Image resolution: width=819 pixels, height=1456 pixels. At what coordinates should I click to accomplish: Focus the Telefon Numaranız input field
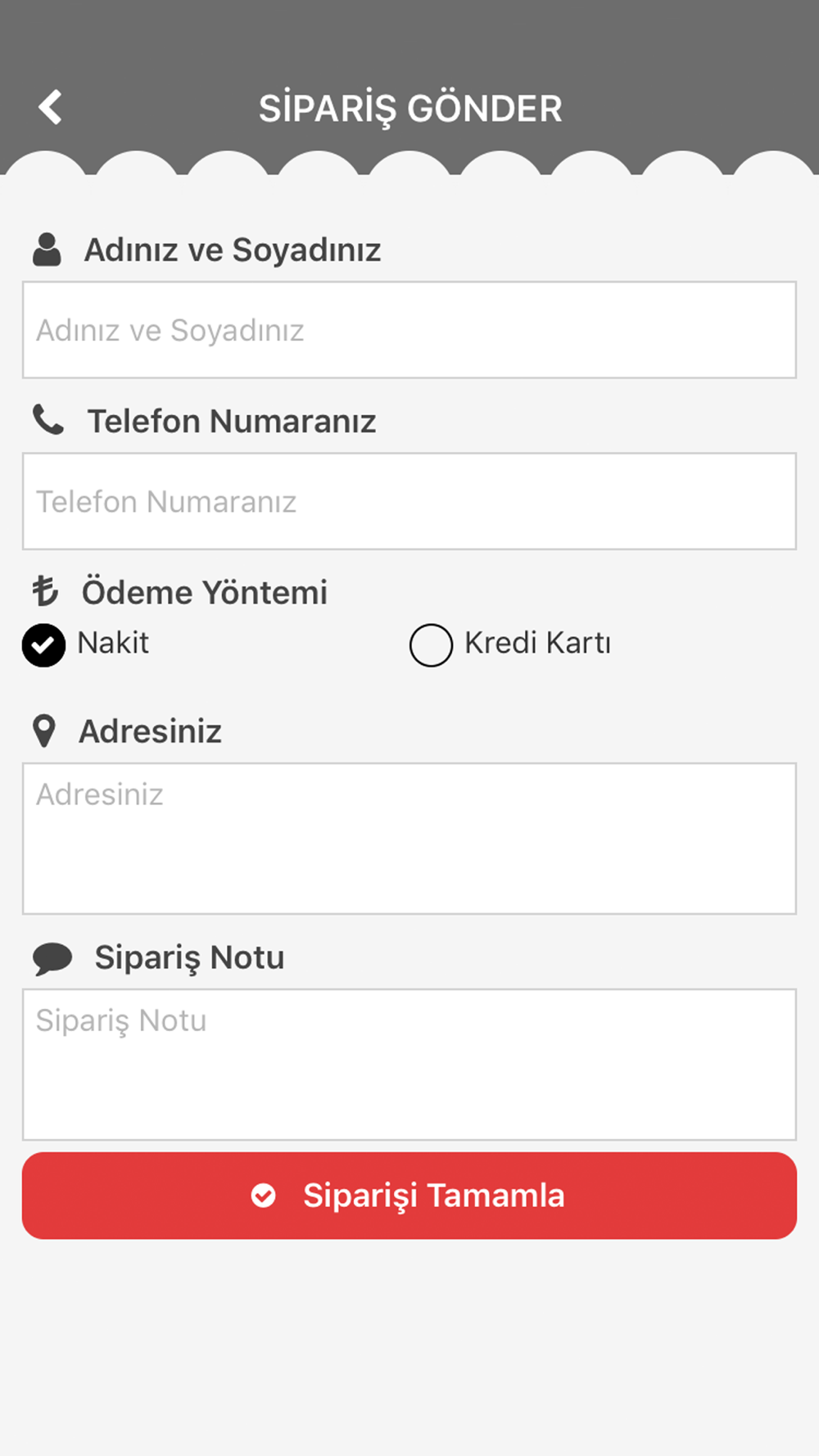[x=409, y=501]
